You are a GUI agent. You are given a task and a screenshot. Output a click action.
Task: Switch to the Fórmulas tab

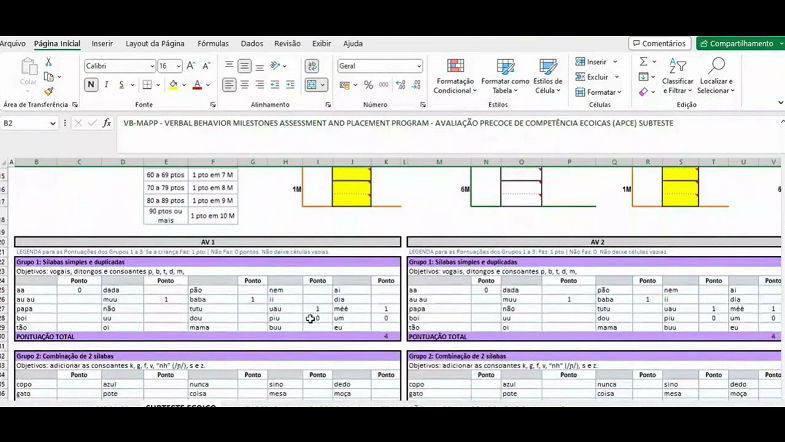(212, 44)
